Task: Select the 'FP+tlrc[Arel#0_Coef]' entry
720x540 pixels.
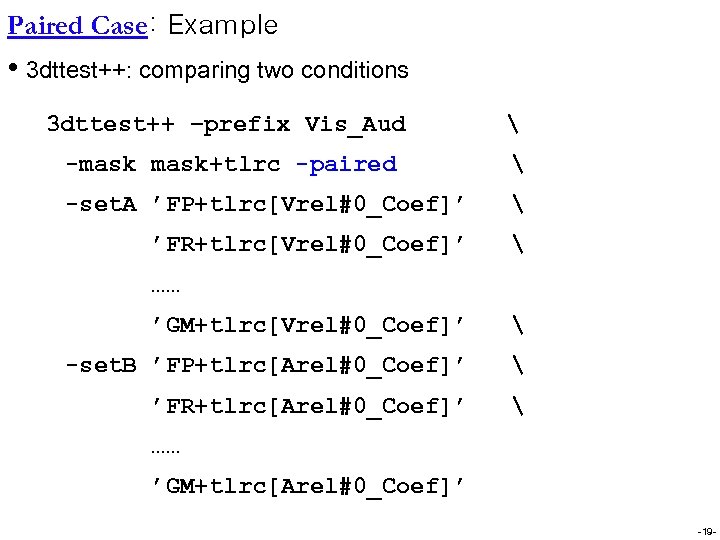Action: pos(307,366)
